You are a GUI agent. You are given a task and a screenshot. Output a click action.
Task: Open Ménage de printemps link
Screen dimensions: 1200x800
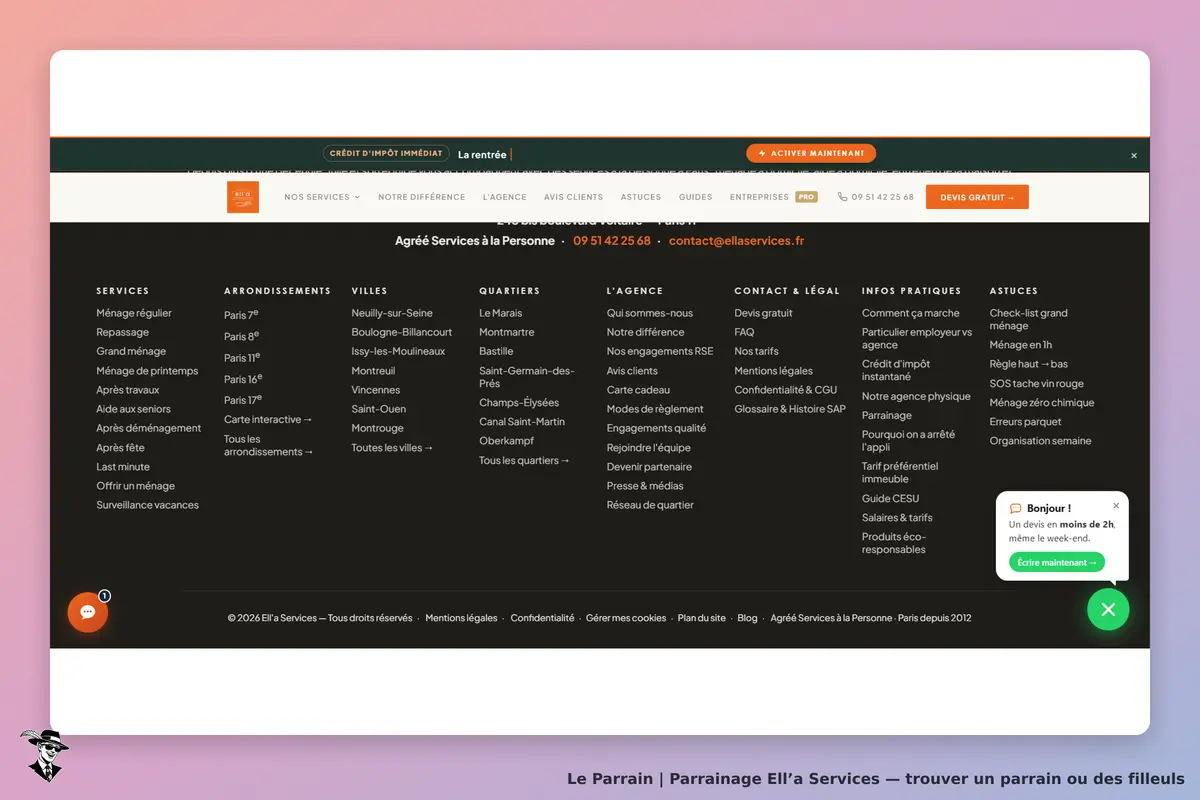click(147, 371)
